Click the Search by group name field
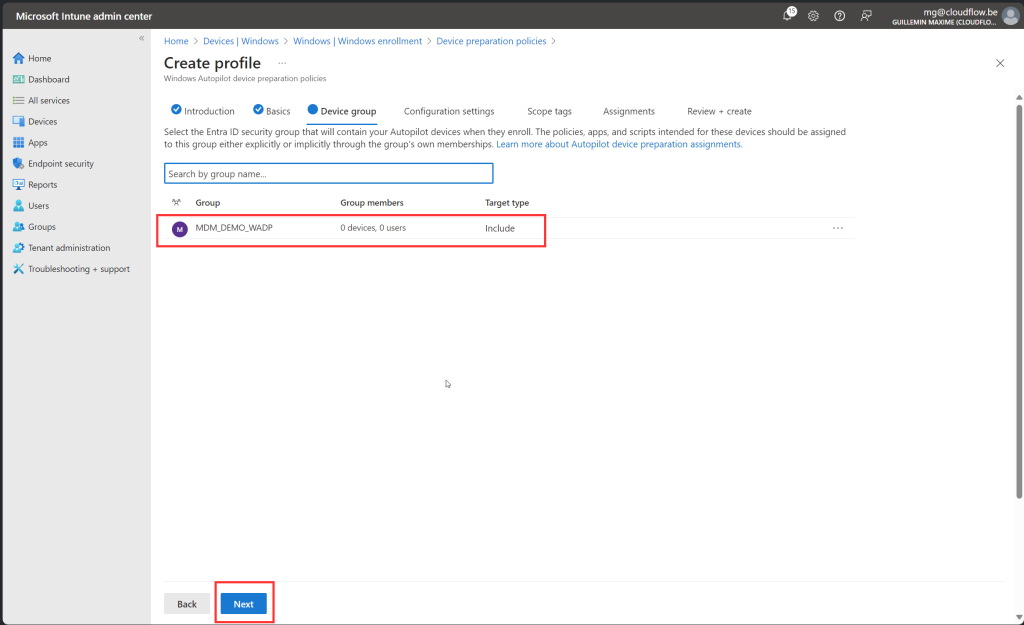Image resolution: width=1024 pixels, height=625 pixels. [x=328, y=173]
